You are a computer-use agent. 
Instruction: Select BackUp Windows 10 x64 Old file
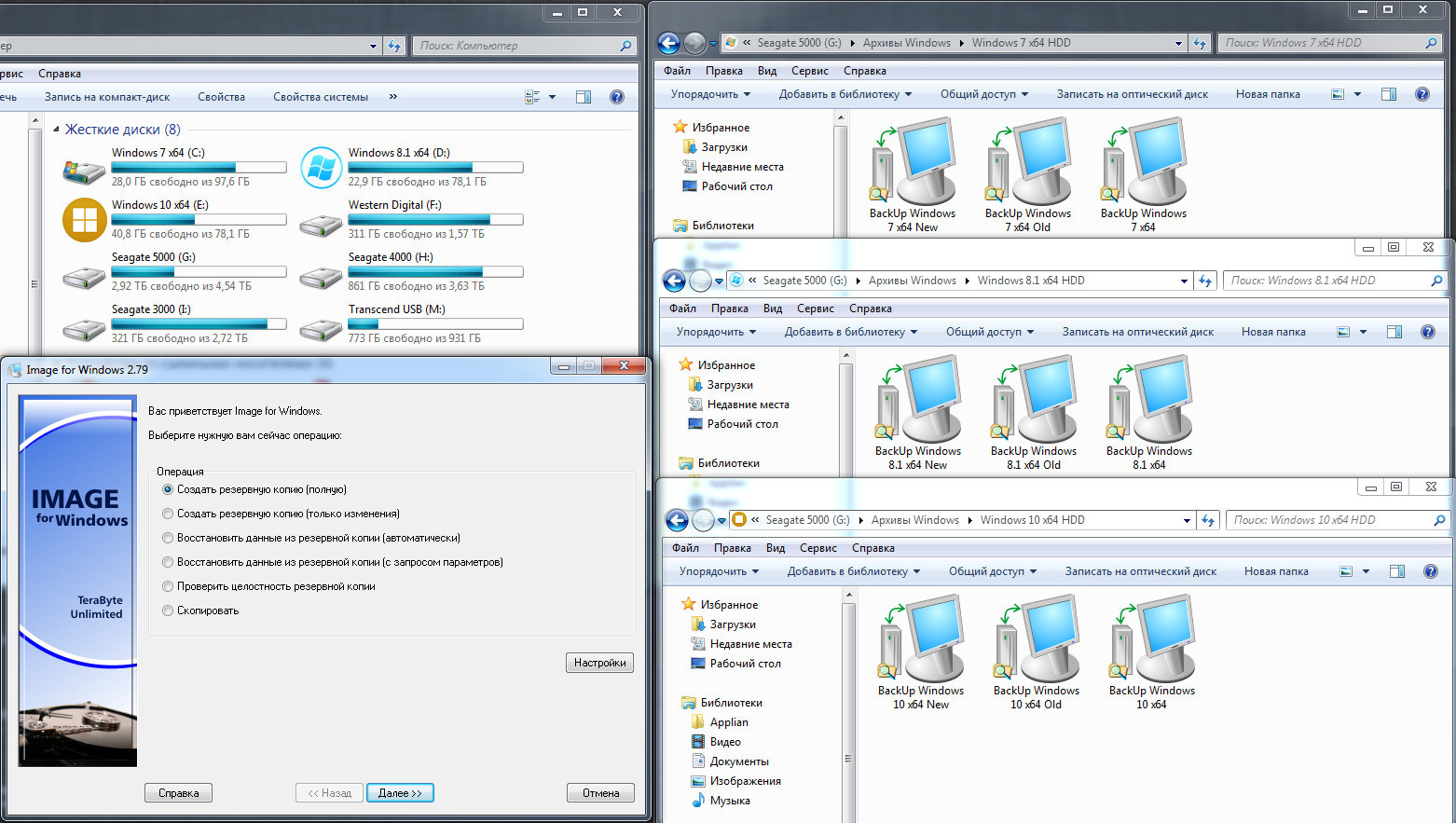[1037, 652]
